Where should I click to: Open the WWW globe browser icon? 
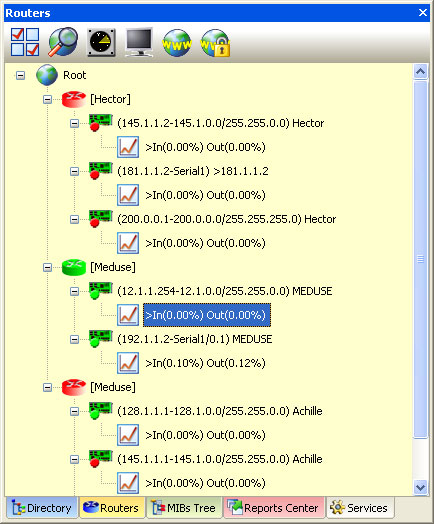[177, 42]
